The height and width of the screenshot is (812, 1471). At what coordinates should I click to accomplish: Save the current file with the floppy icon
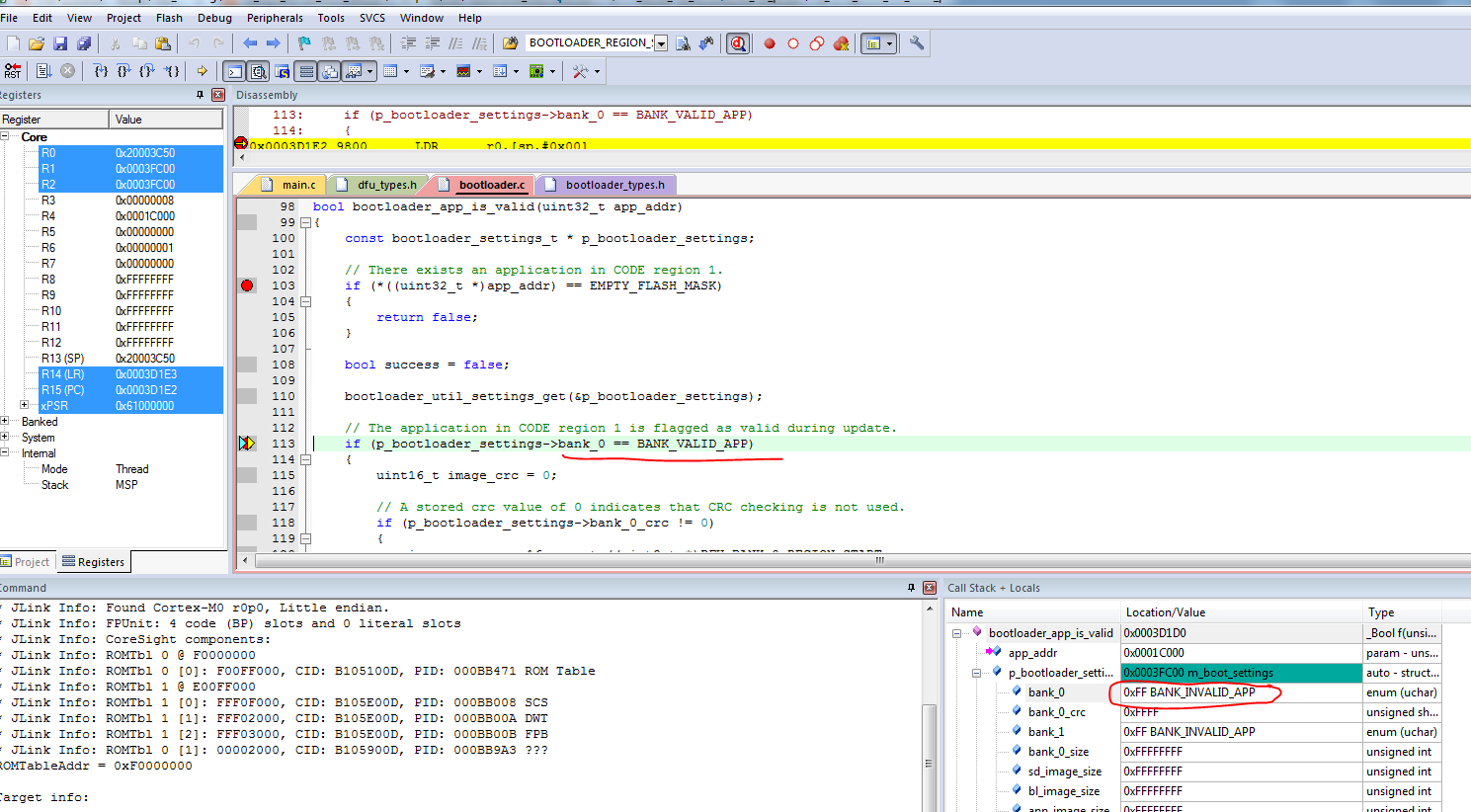coord(60,43)
